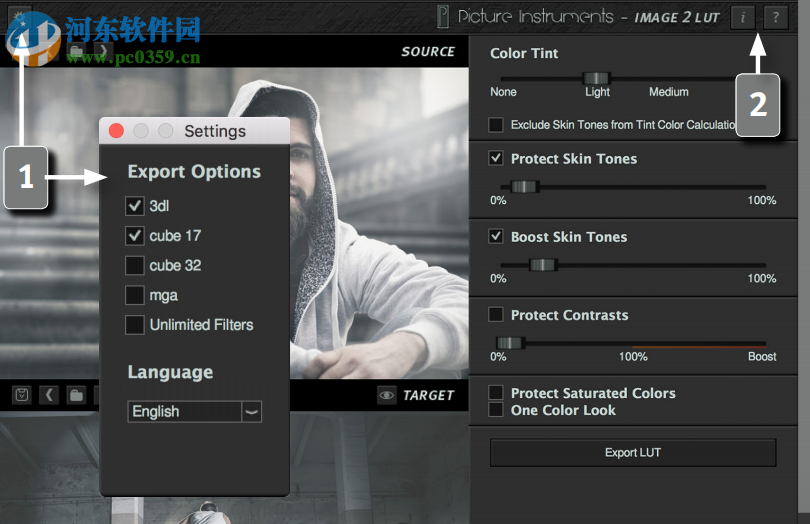Open help question mark button

click(775, 18)
